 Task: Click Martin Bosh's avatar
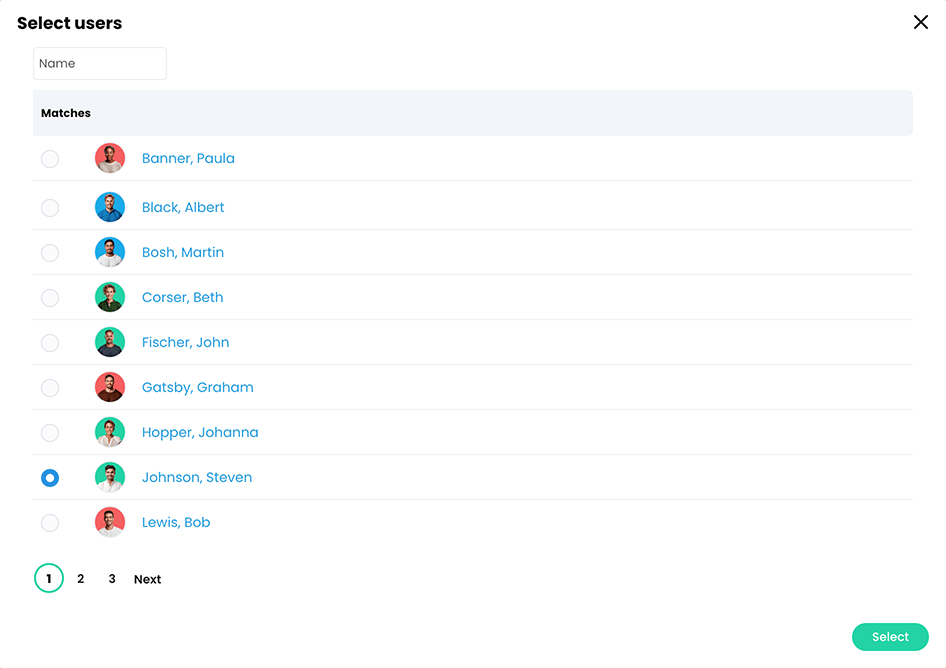[x=110, y=252]
